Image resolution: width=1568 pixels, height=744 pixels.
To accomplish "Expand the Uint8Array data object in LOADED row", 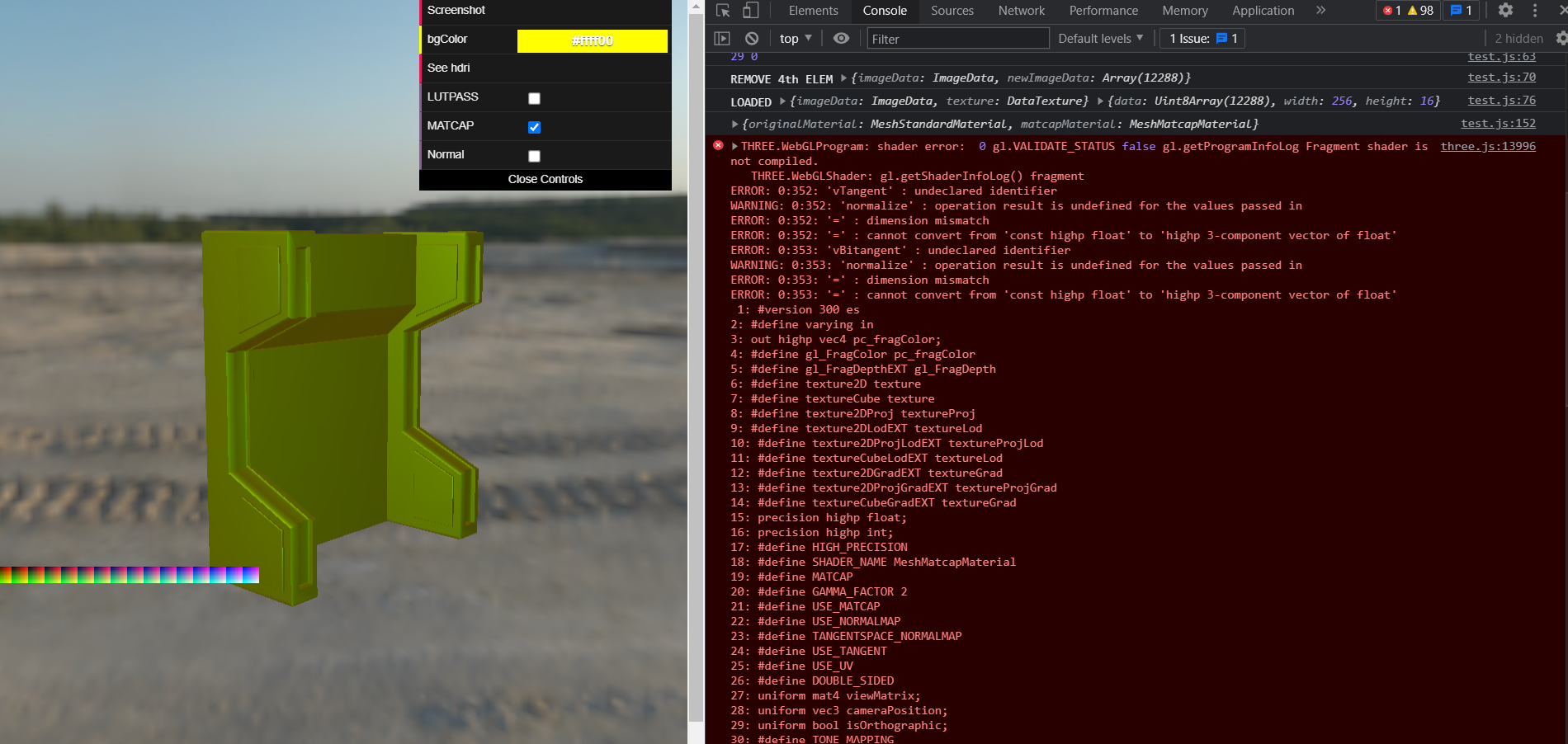I will coord(1101,101).
